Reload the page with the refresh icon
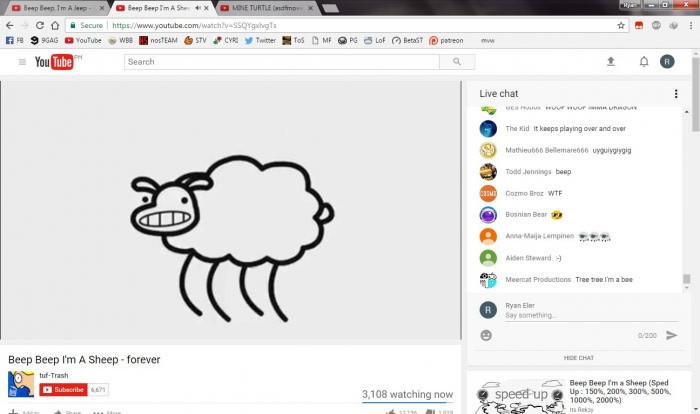The image size is (700, 414). 40,25
